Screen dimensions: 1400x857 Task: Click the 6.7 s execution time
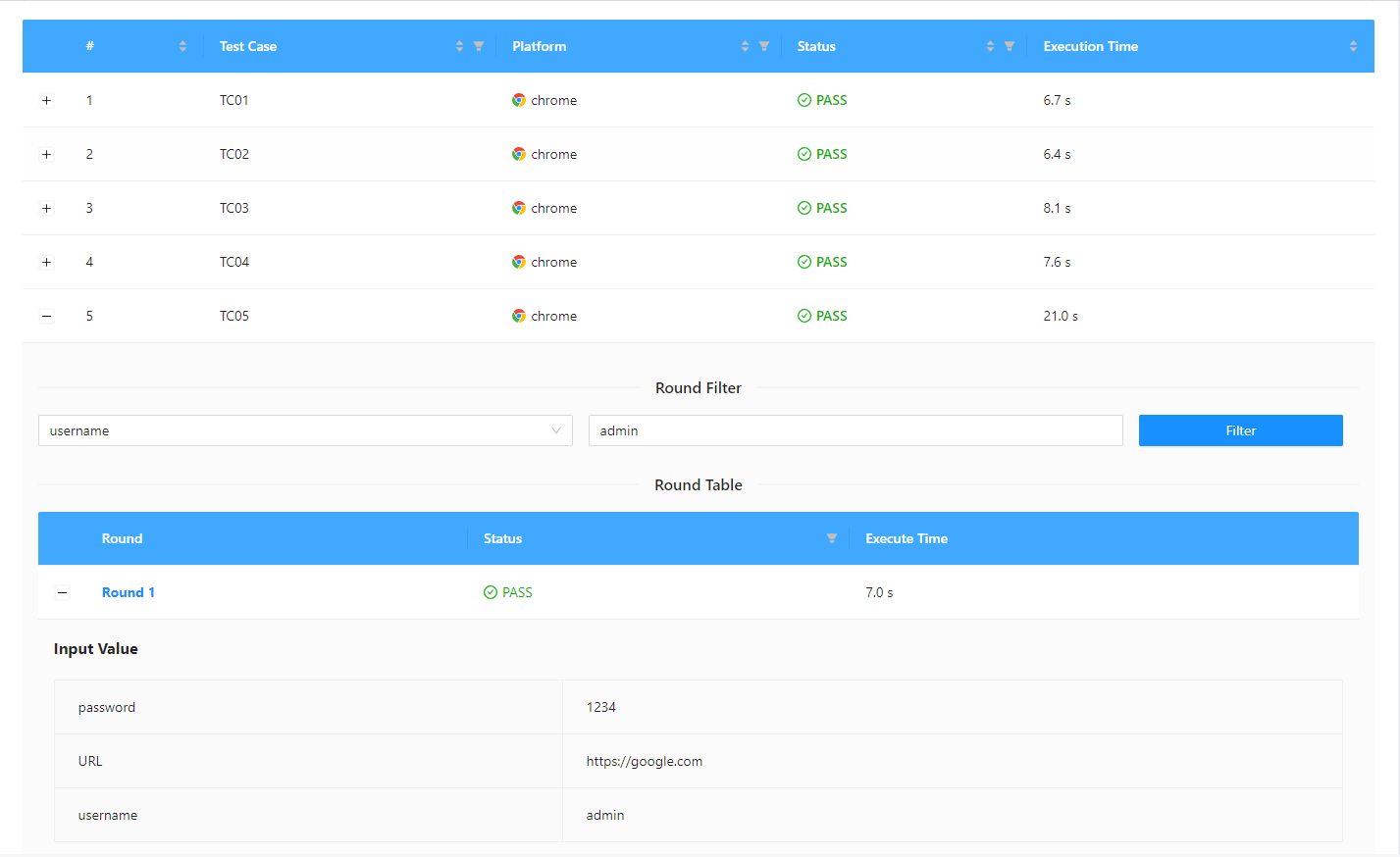(x=1057, y=100)
